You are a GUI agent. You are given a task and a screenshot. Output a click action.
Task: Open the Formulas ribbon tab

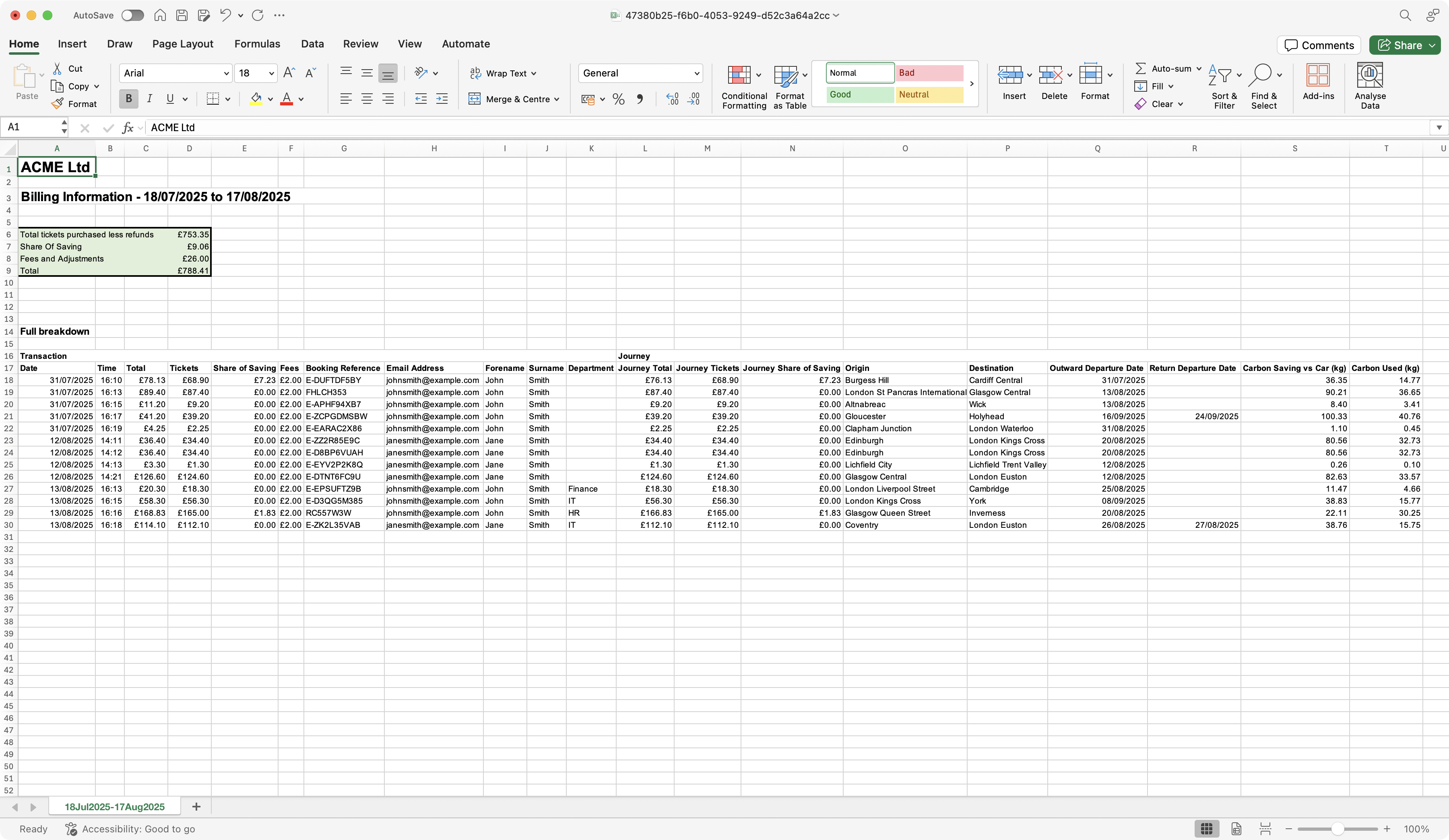[x=257, y=44]
